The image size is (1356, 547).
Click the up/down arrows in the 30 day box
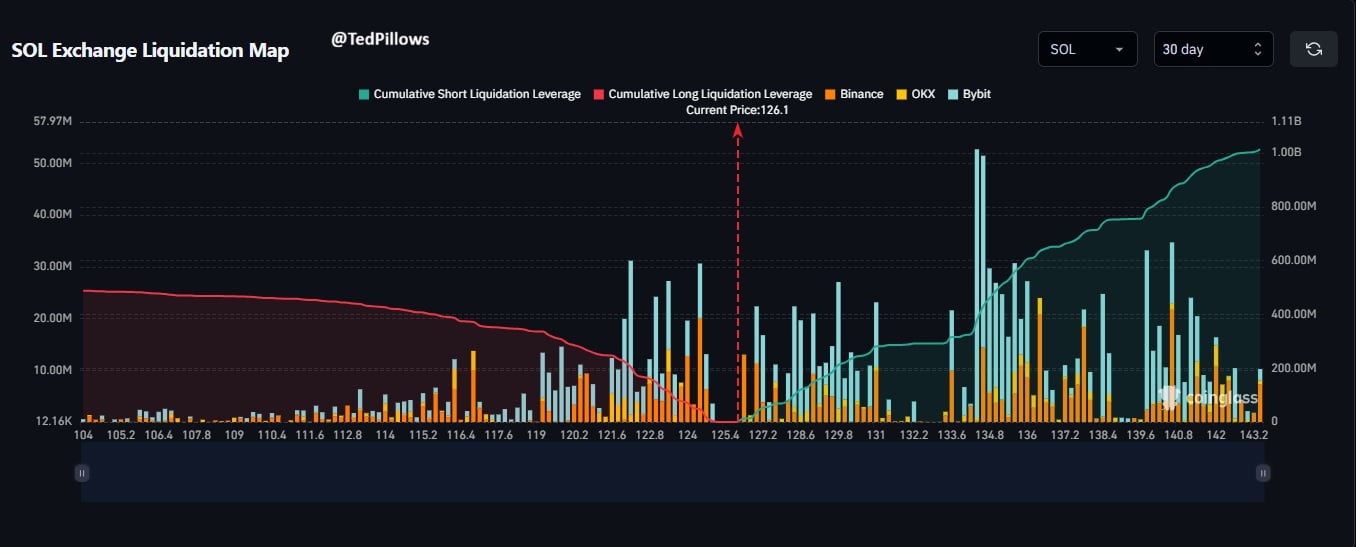click(x=1257, y=49)
